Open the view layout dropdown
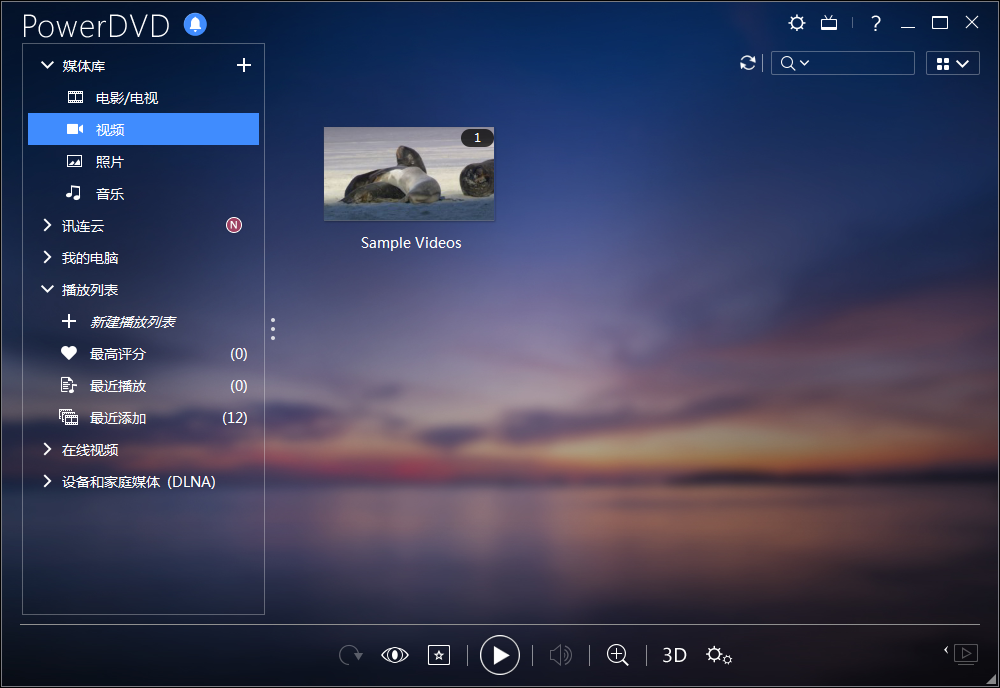Viewport: 1000px width, 688px height. [952, 64]
